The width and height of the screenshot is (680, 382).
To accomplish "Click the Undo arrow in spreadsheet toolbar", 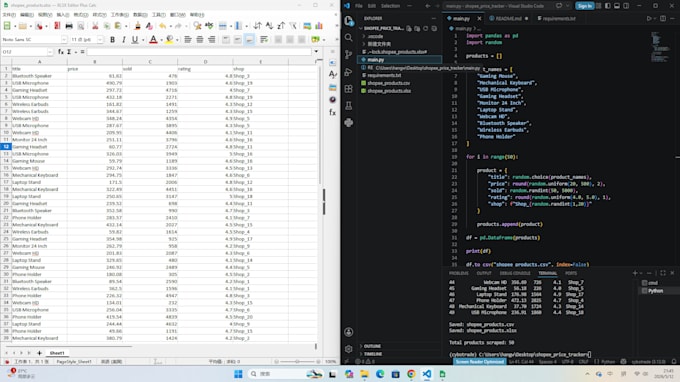I will [x=163, y=26].
